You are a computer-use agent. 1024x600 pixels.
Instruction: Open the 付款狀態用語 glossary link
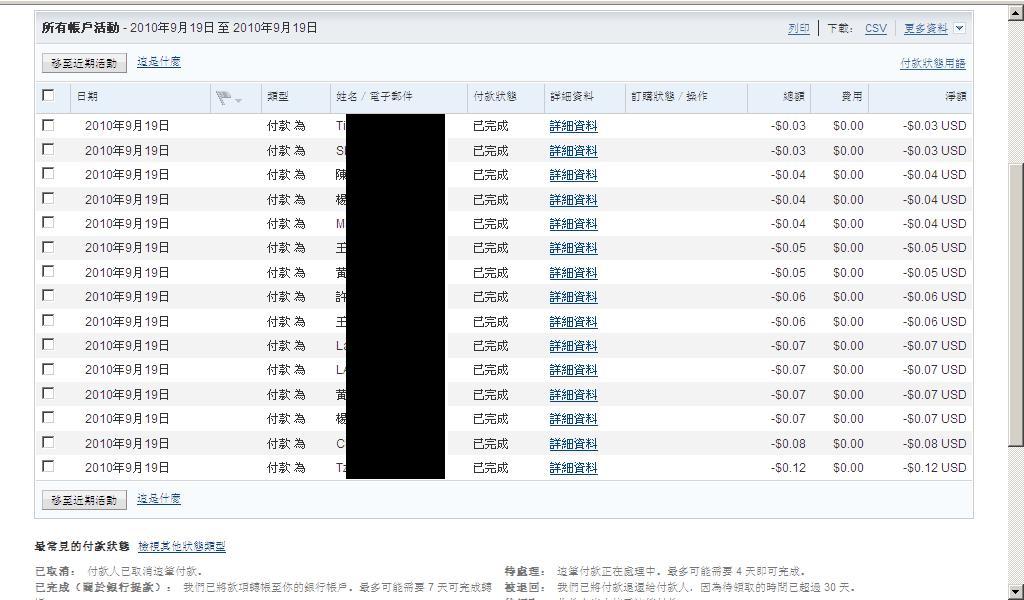coord(933,63)
